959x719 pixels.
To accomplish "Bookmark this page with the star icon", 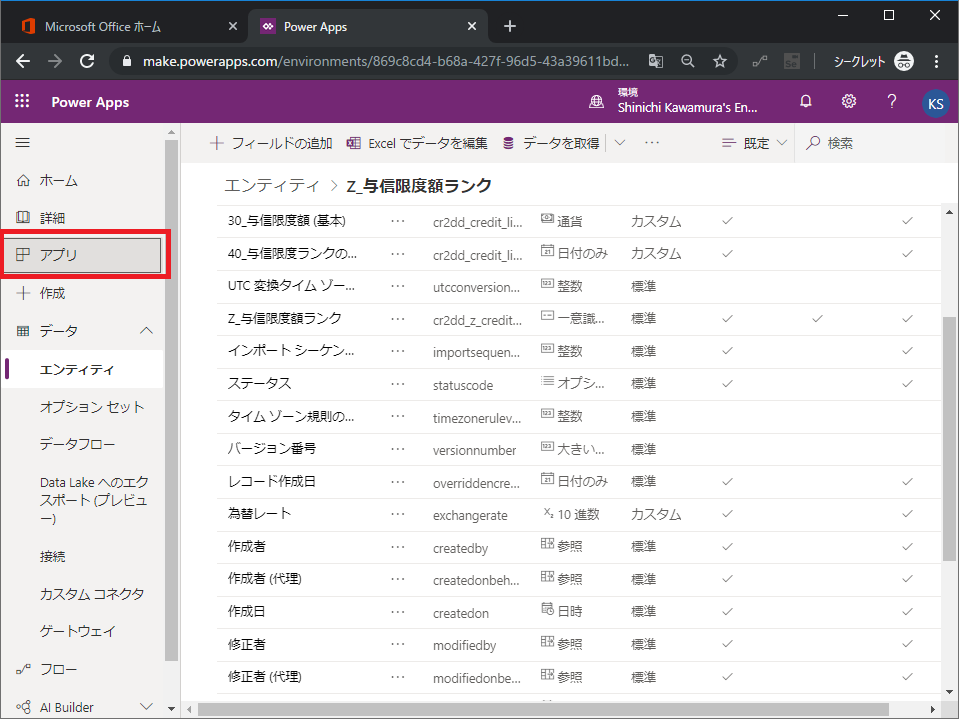I will tap(720, 61).
